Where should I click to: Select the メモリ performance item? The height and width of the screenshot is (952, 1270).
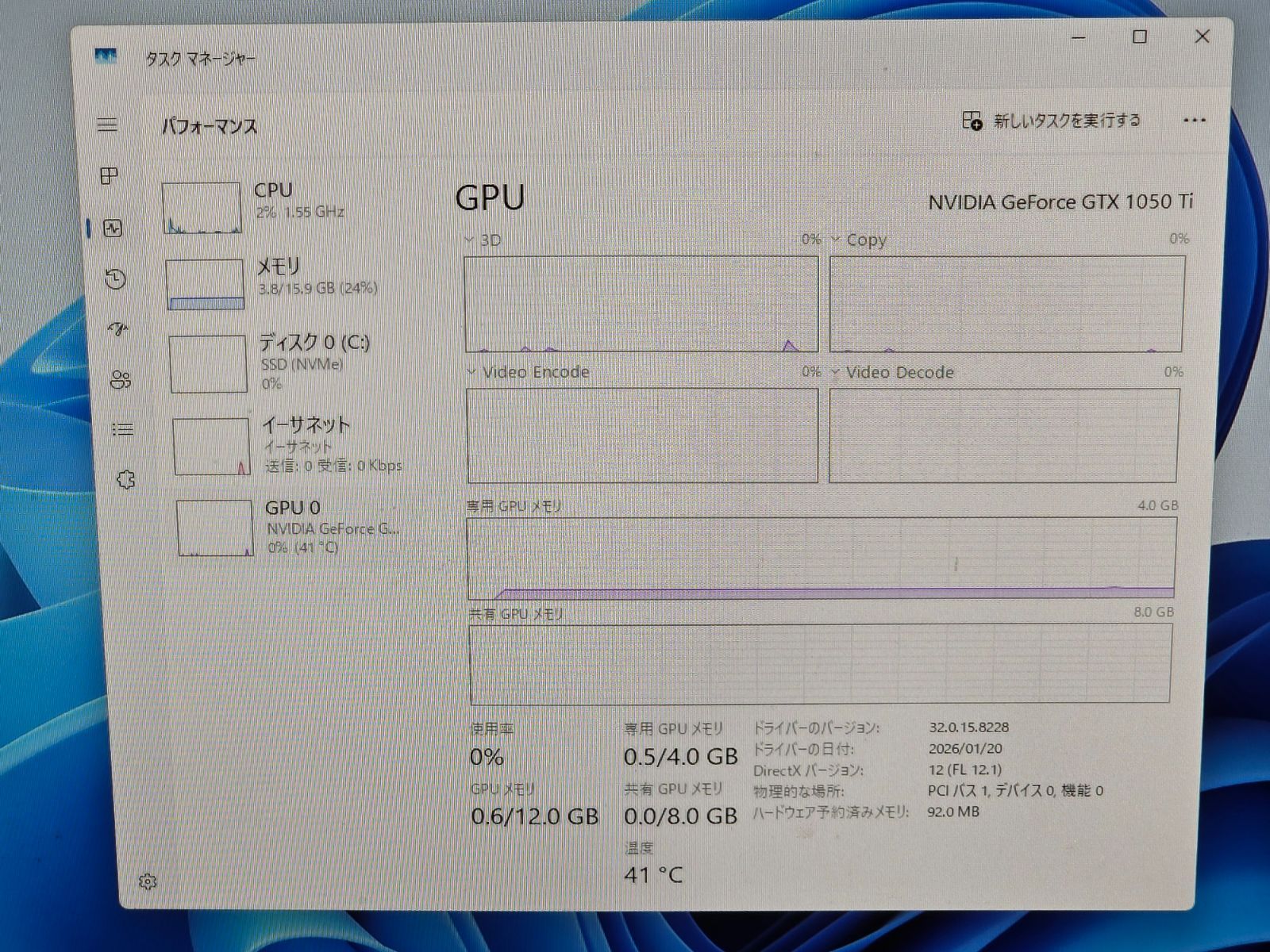300,283
